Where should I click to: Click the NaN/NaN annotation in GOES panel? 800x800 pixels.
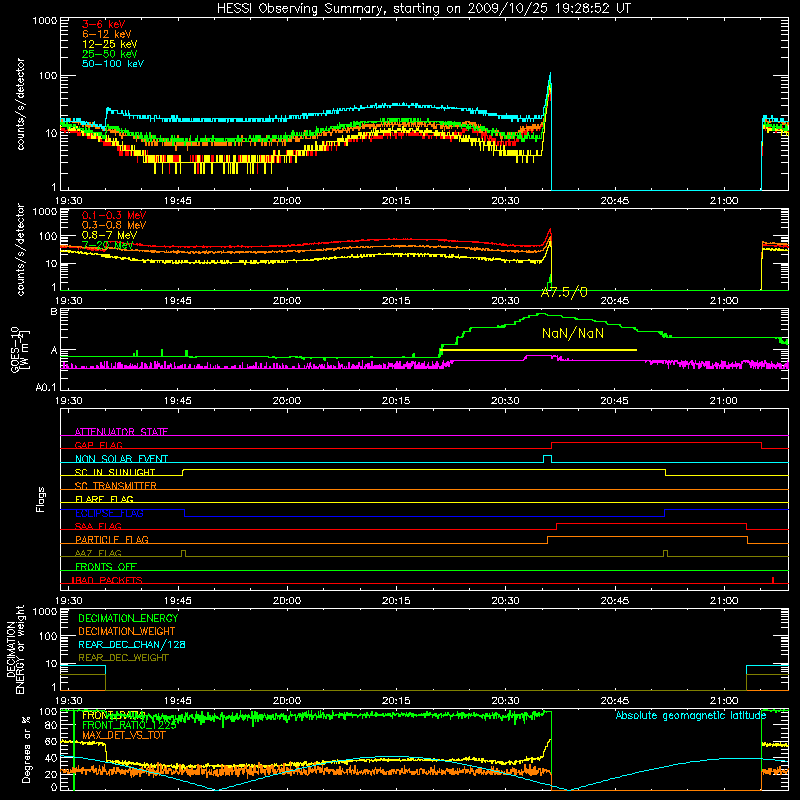coord(572,333)
